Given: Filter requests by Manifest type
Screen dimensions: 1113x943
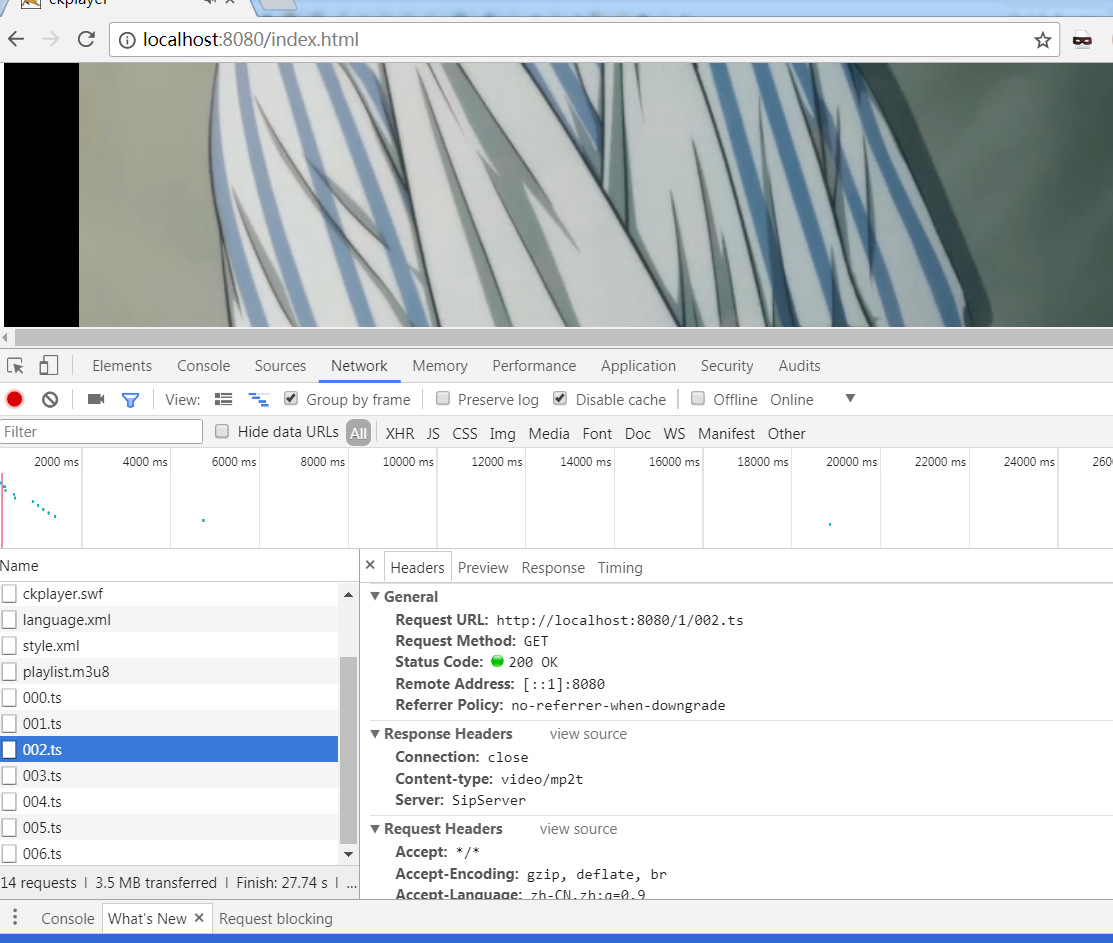Looking at the screenshot, I should 726,434.
